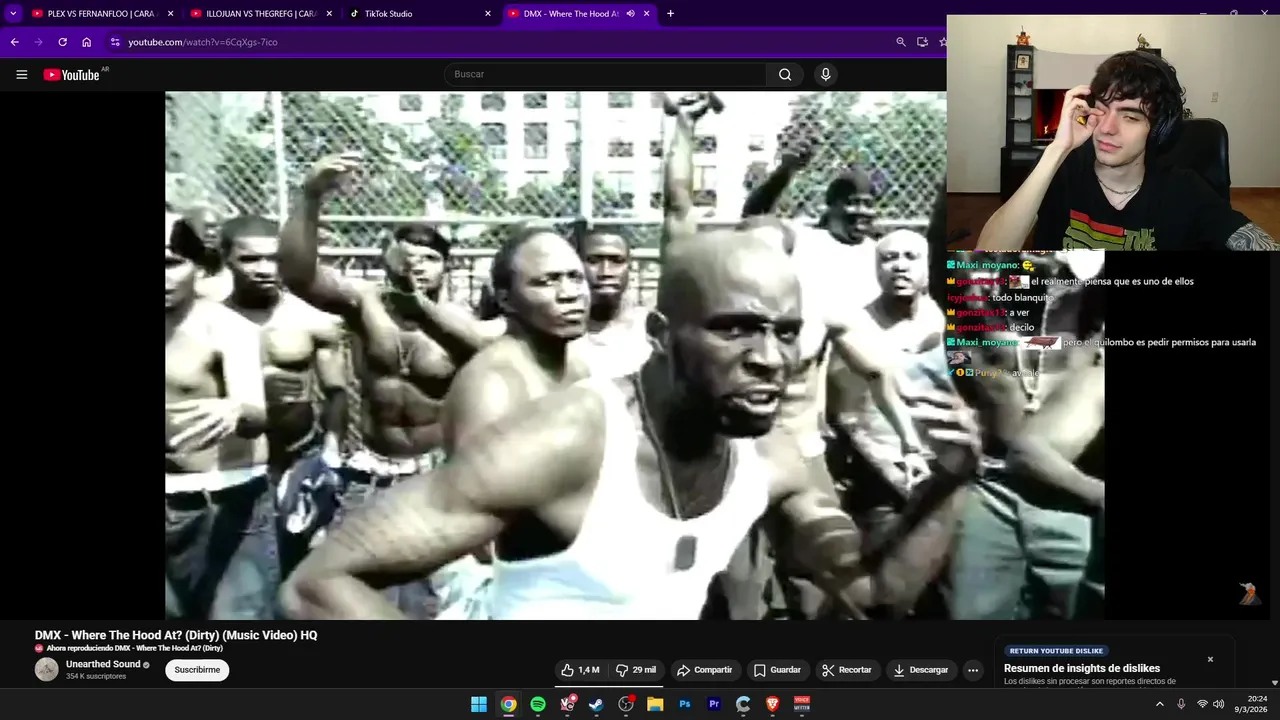The image size is (1280, 720).
Task: Show hidden system tray icons
Action: click(x=1160, y=704)
